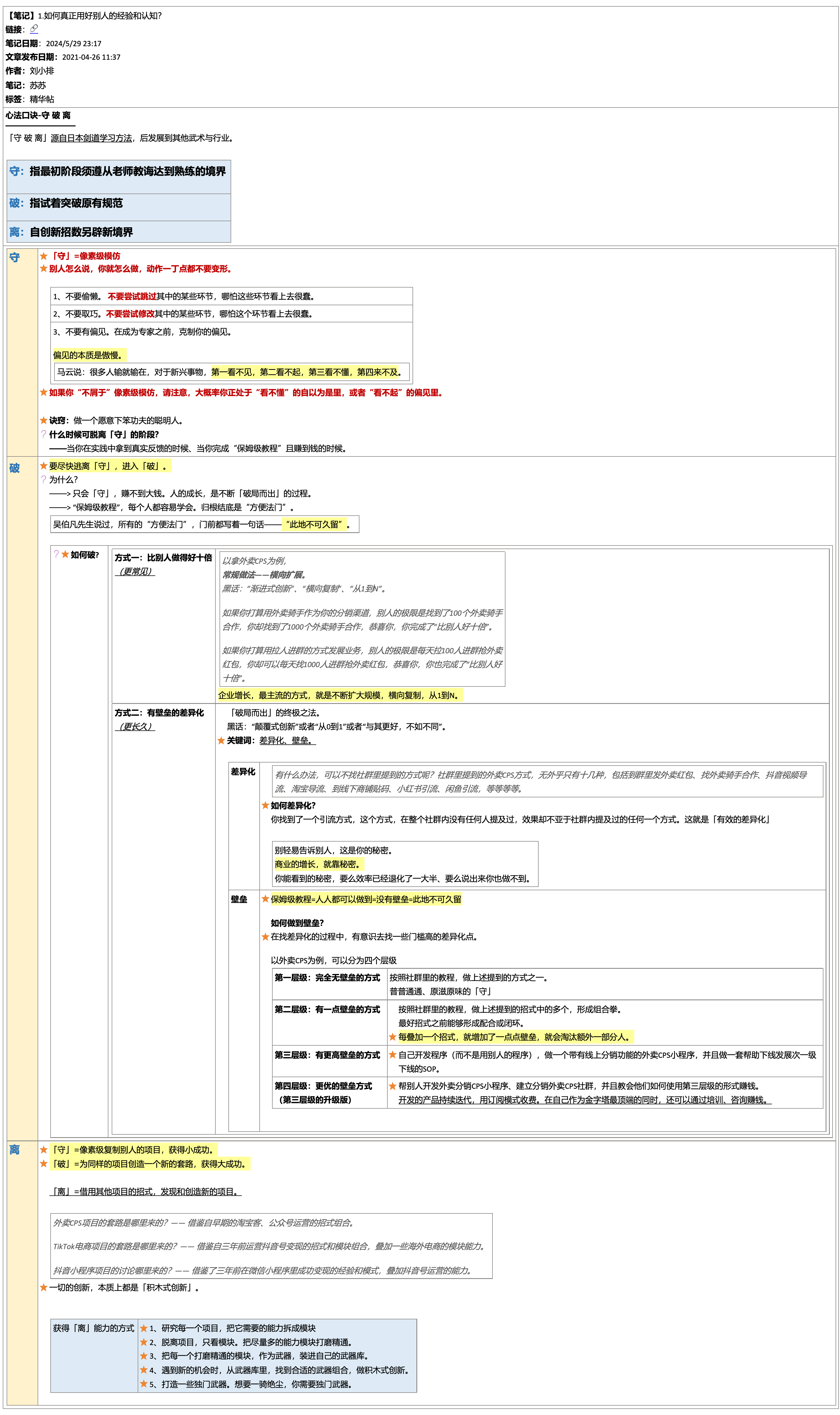The width and height of the screenshot is (840, 1415).
Task: Click underlined text （更长久）
Action: [135, 726]
